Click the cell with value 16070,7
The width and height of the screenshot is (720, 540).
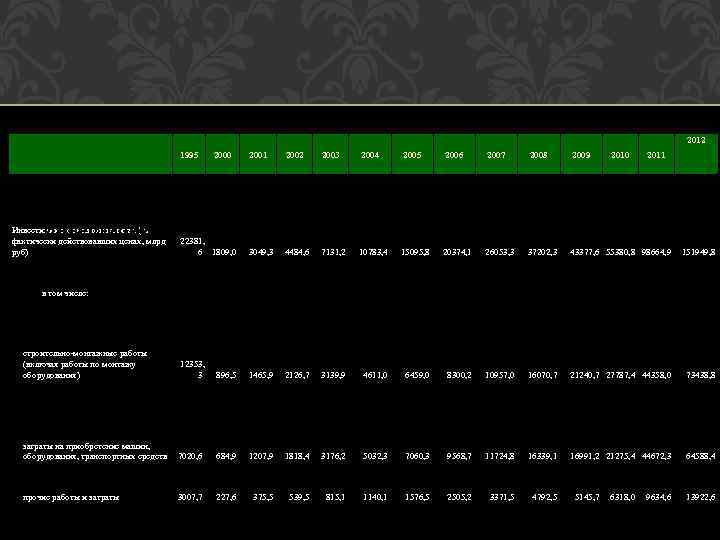(542, 375)
